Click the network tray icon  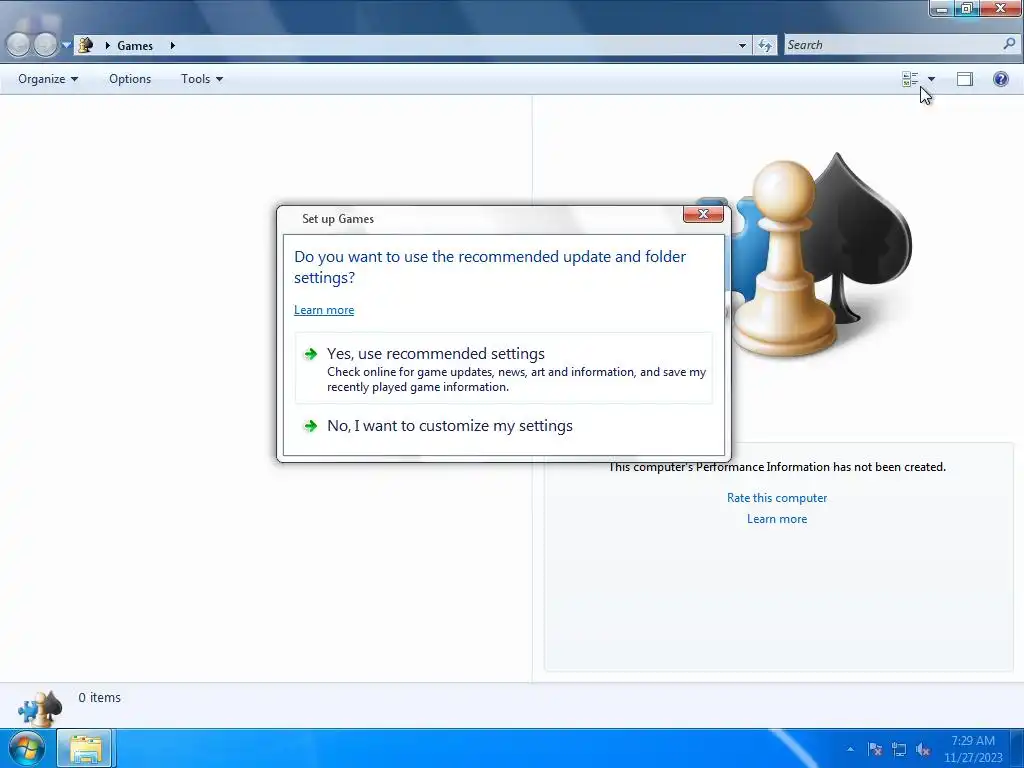899,749
